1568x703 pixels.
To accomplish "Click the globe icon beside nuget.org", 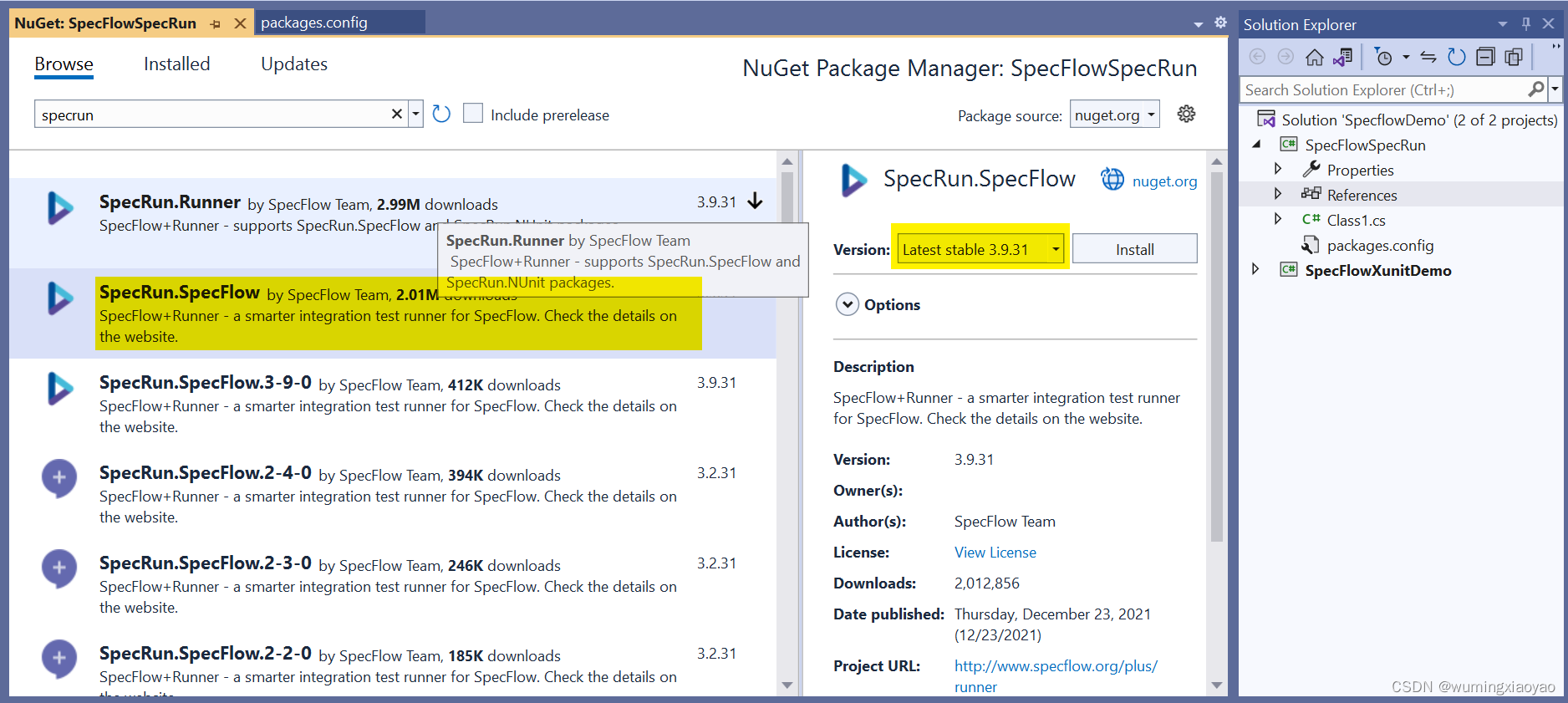I will [x=1112, y=179].
